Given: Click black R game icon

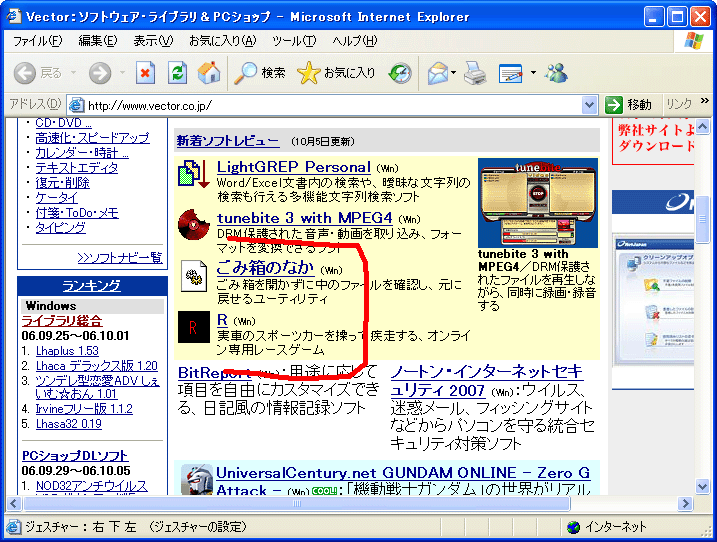Looking at the screenshot, I should pyautogui.click(x=193, y=327).
